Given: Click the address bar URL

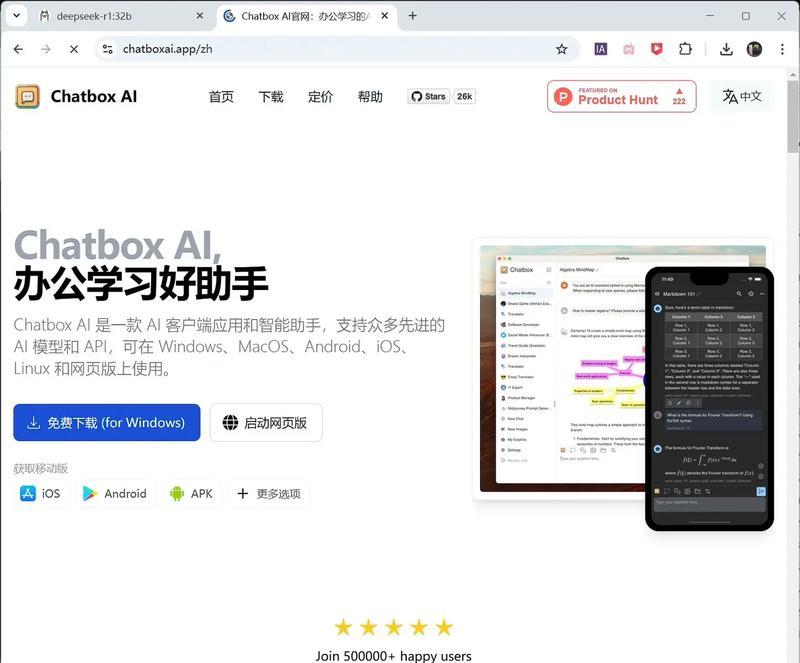Looking at the screenshot, I should pyautogui.click(x=167, y=49).
